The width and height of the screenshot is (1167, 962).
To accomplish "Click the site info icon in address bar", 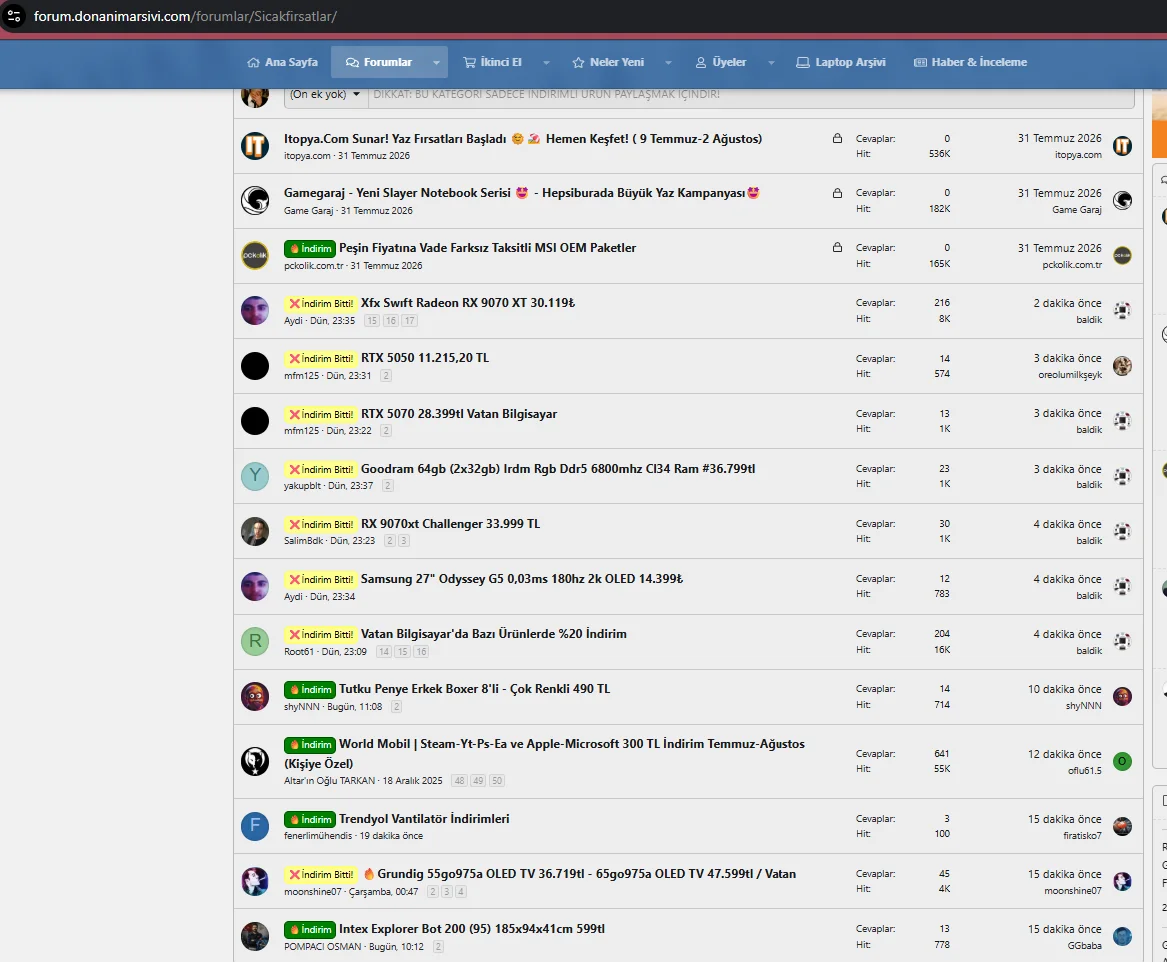I will tap(13, 16).
